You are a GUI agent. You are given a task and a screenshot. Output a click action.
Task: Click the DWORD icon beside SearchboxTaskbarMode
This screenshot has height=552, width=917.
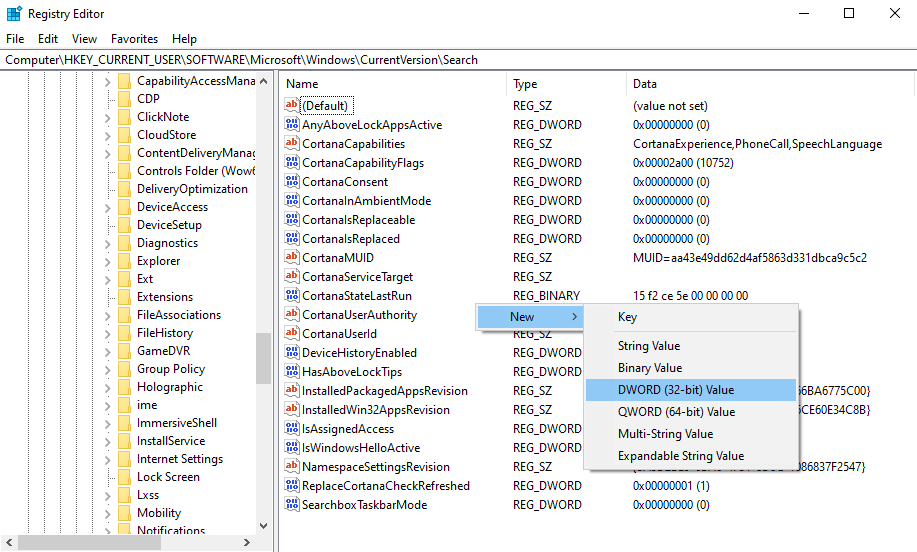291,504
